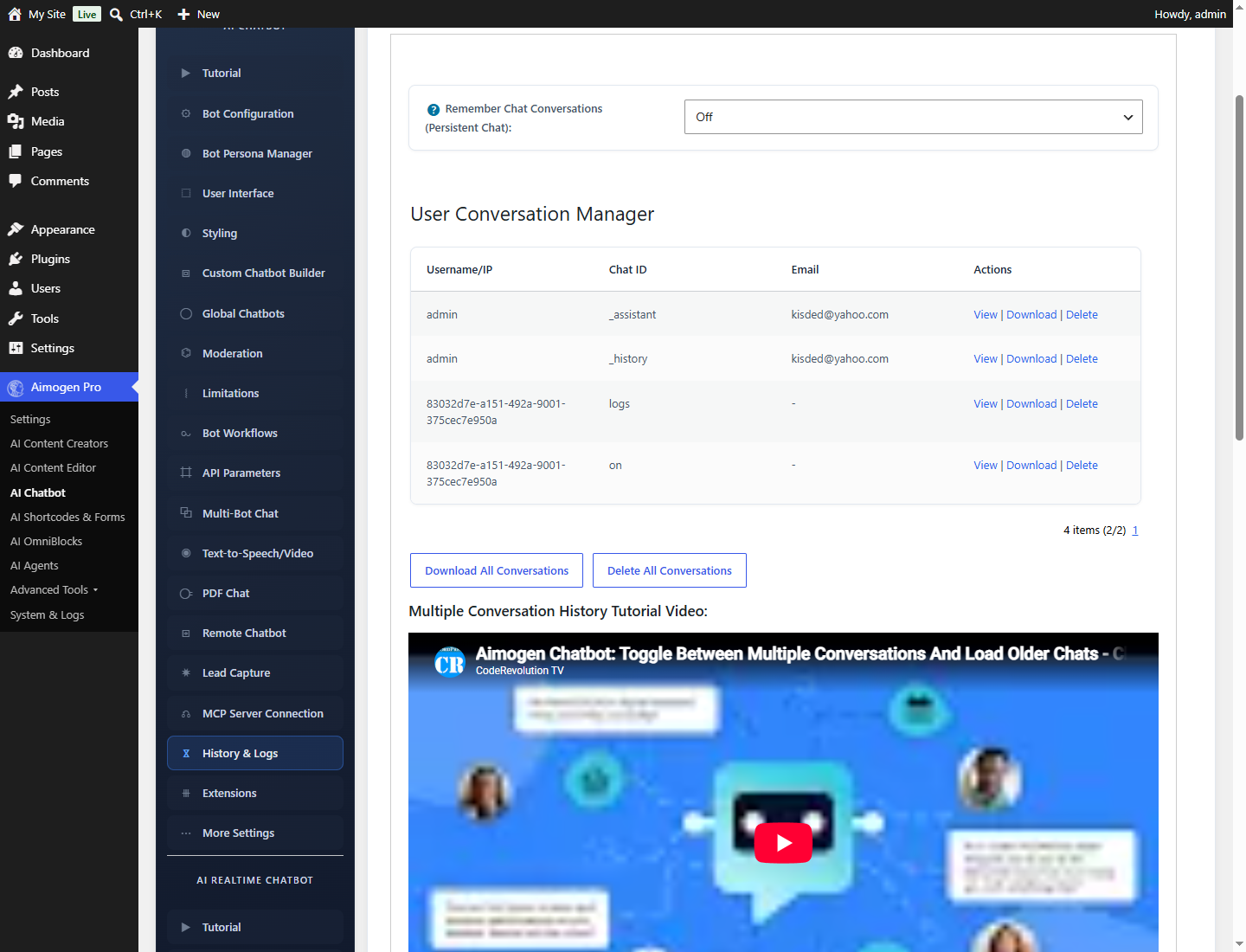Open Custom Chatbot Builder section
1246x952 pixels.
point(255,273)
